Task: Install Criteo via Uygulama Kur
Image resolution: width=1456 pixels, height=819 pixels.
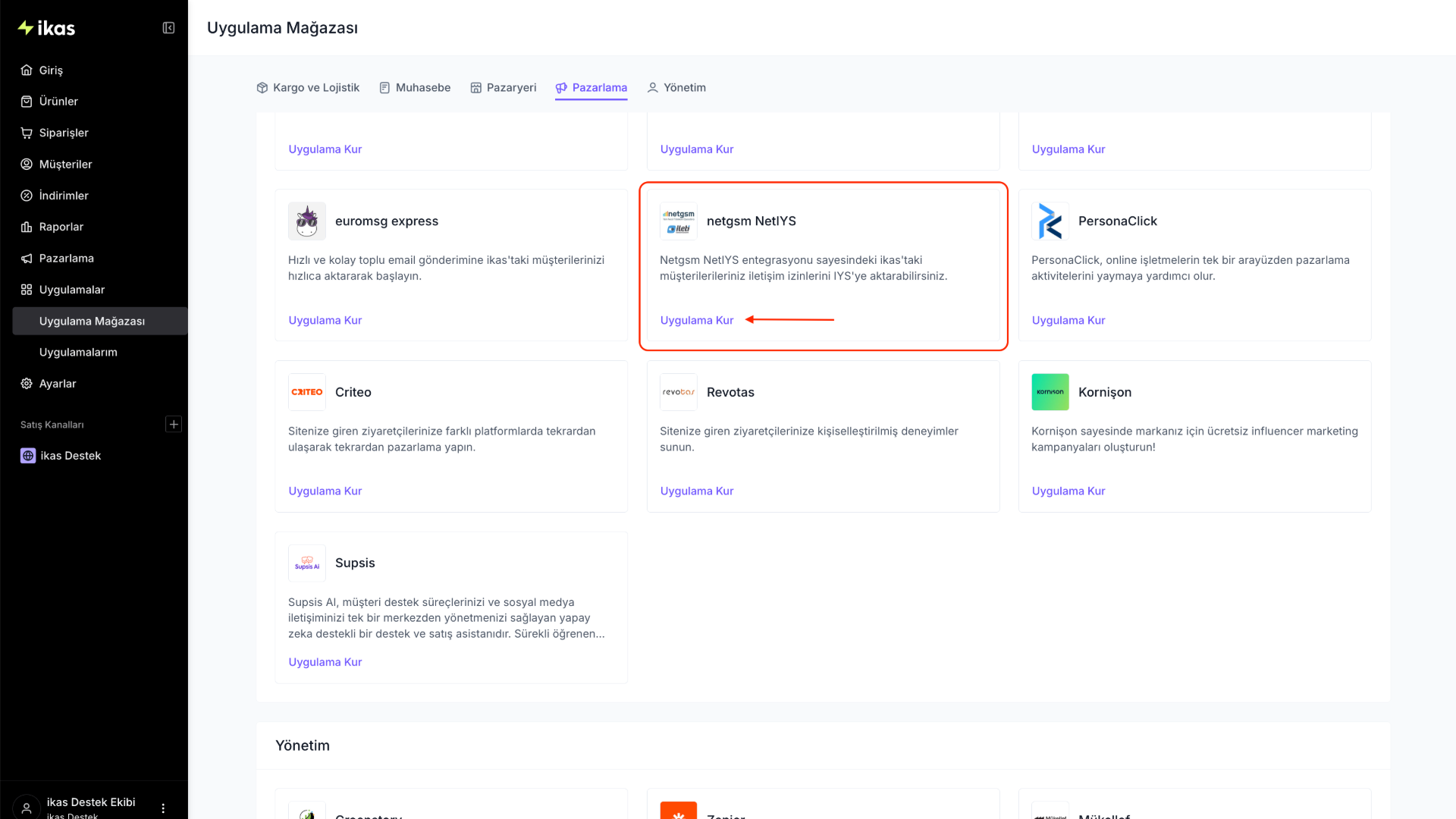Action: point(325,491)
